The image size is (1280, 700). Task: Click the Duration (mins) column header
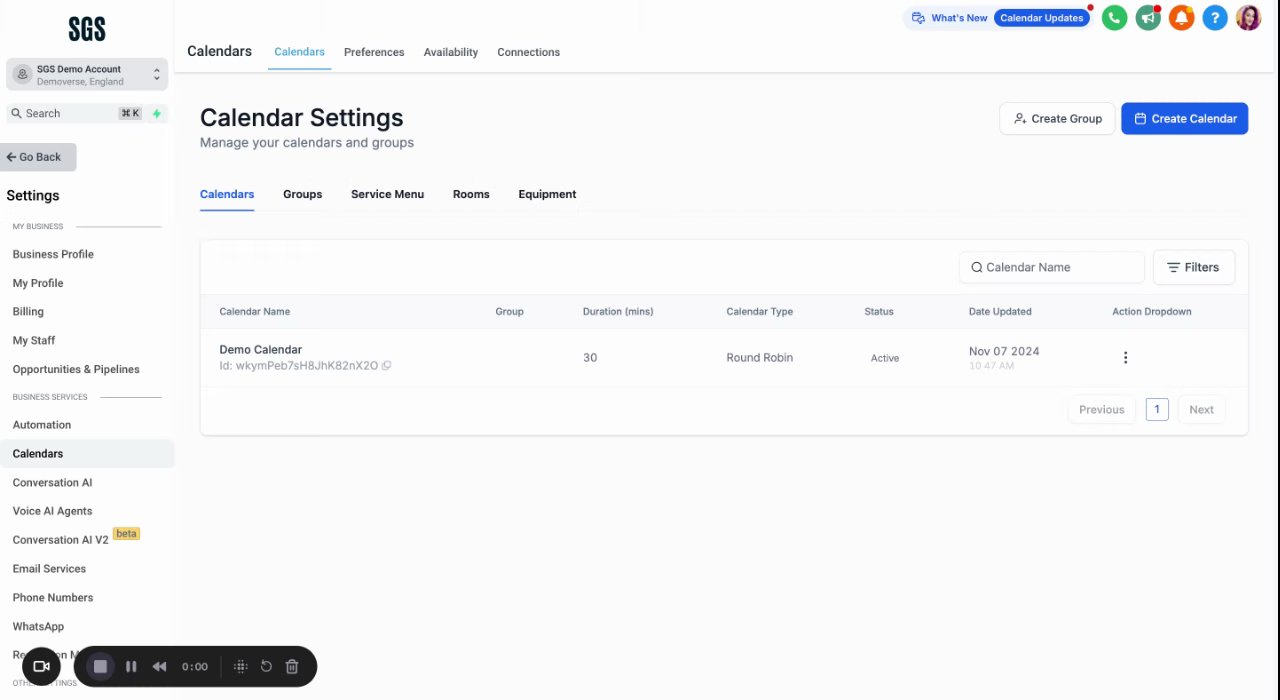618,312
